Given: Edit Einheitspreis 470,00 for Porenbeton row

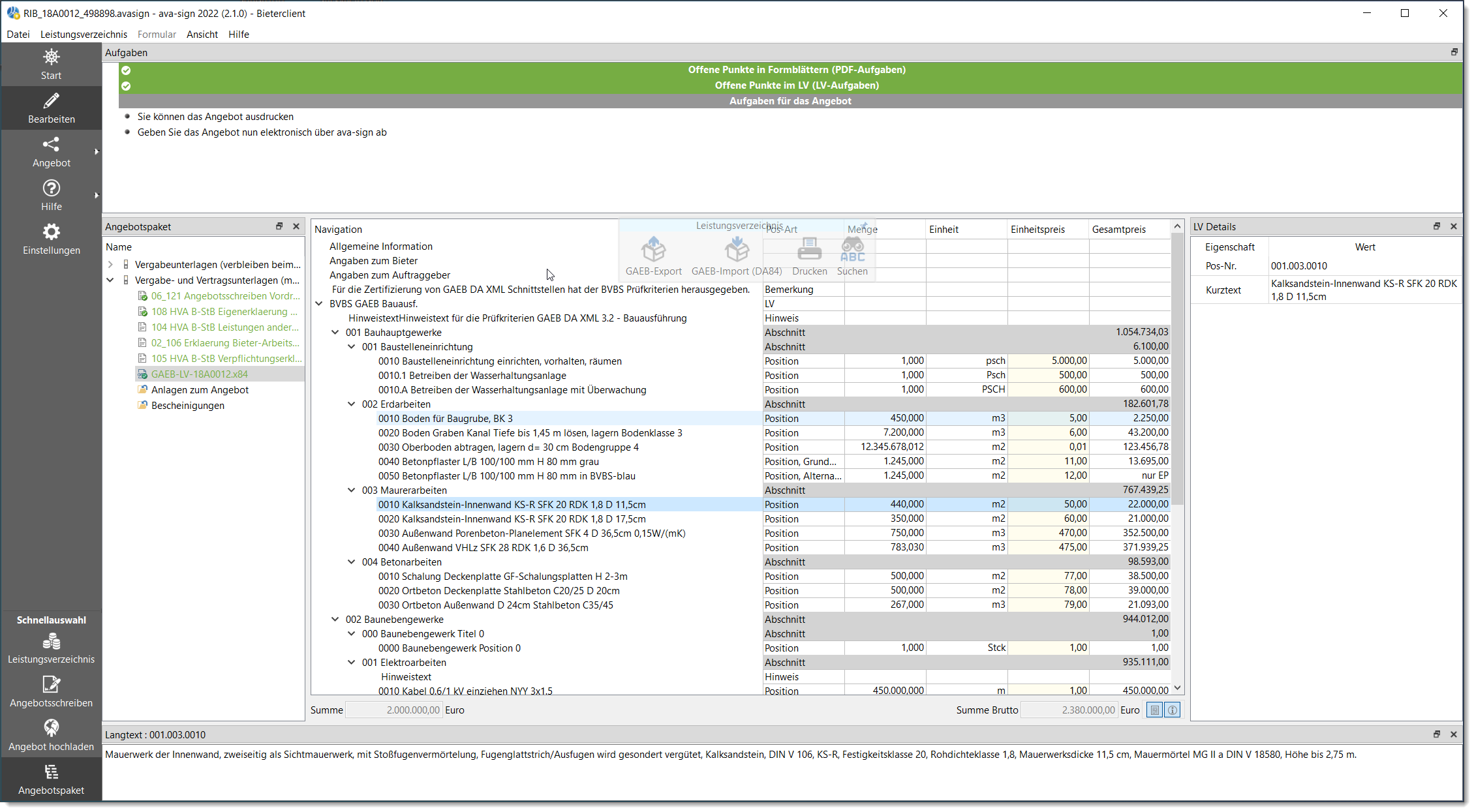Looking at the screenshot, I should tap(1048, 533).
